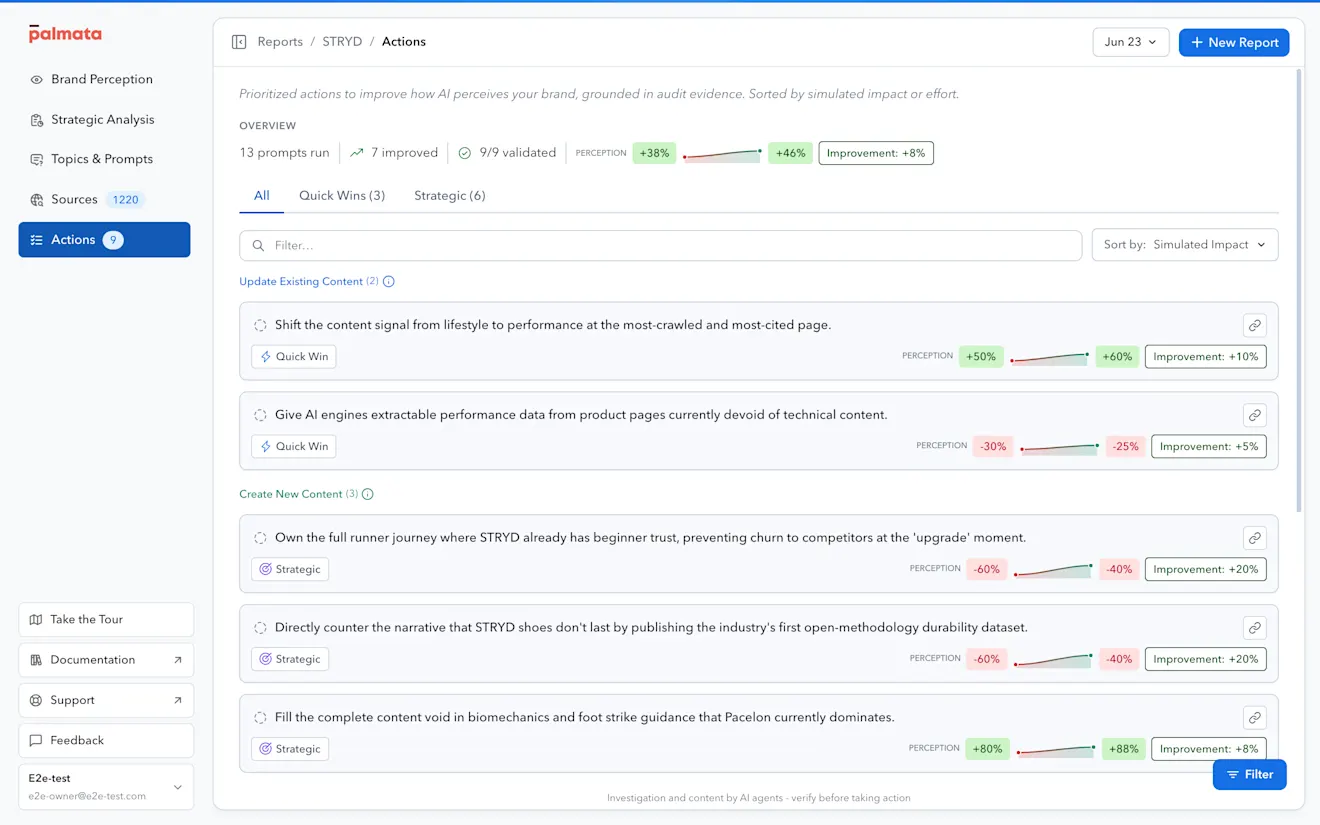The height and width of the screenshot is (825, 1320).
Task: Click 'Improvement: +10%' badge
Action: pyautogui.click(x=1205, y=357)
